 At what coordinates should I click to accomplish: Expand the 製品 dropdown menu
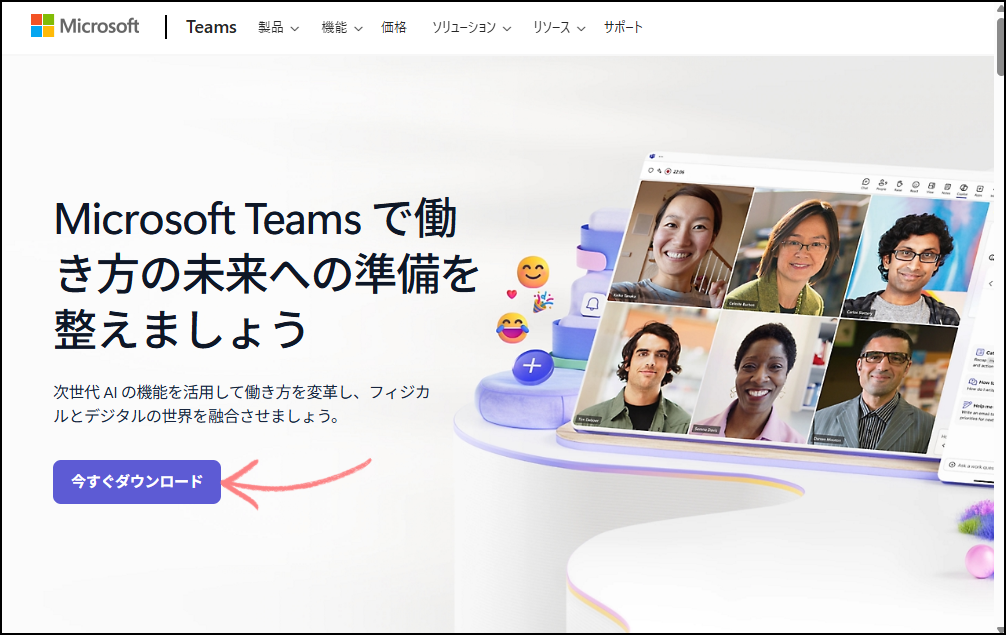tap(278, 27)
